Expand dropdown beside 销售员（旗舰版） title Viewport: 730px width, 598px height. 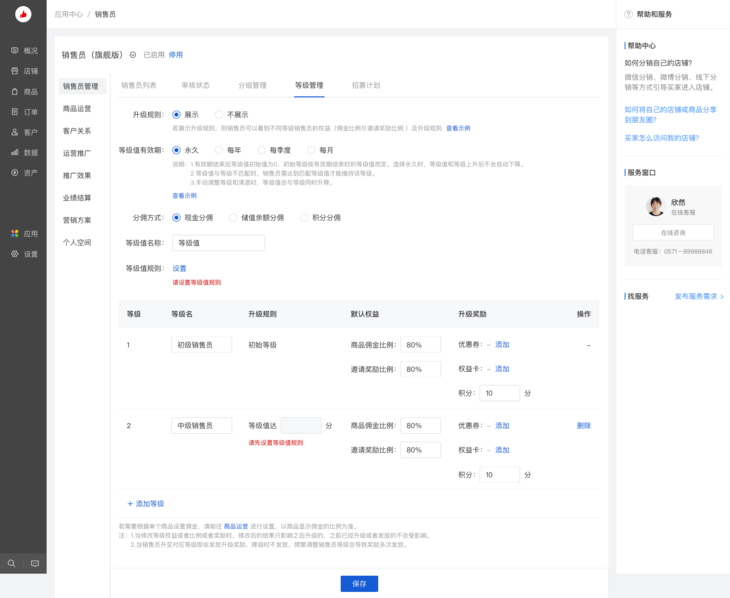click(x=133, y=55)
